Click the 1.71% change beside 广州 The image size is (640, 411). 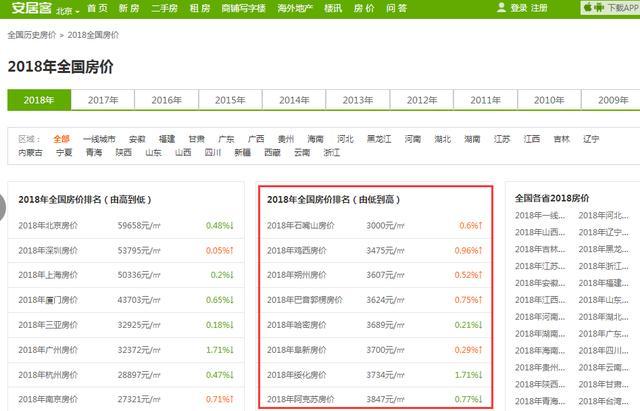[x=220, y=350]
